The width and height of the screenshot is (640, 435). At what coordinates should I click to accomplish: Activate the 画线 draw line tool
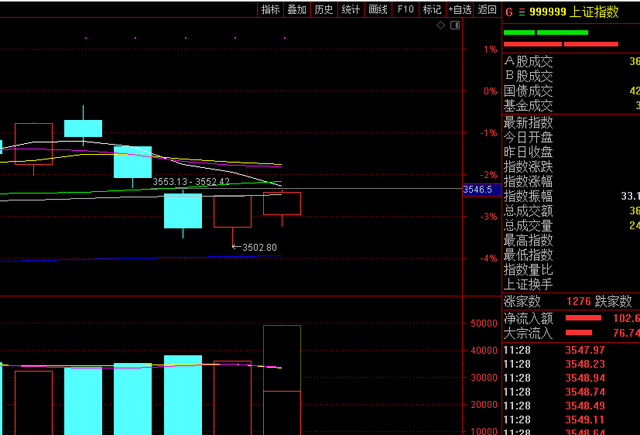tap(378, 10)
